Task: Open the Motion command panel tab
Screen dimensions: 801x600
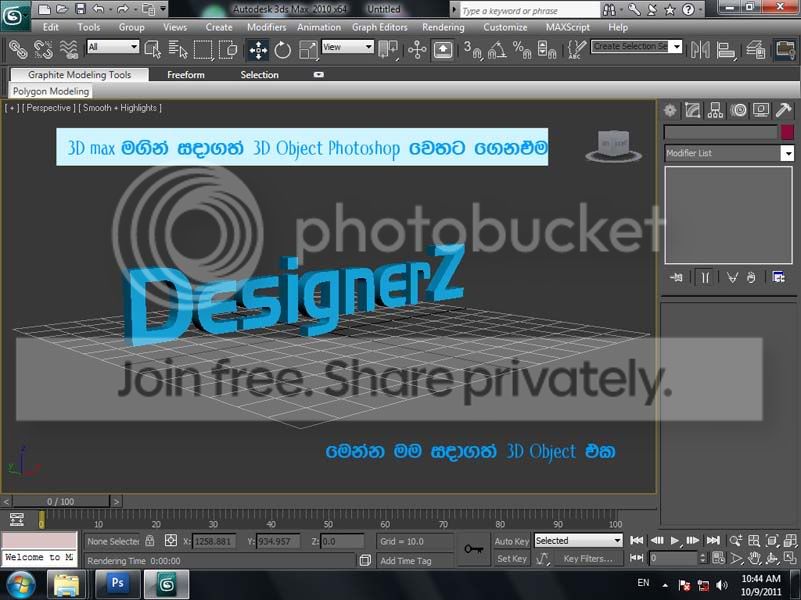Action: (738, 110)
